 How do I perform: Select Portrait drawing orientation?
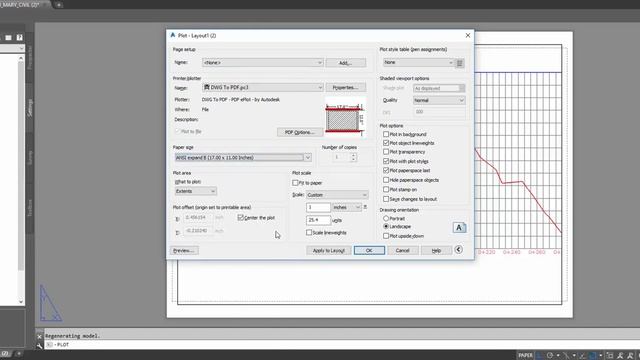pyautogui.click(x=386, y=218)
